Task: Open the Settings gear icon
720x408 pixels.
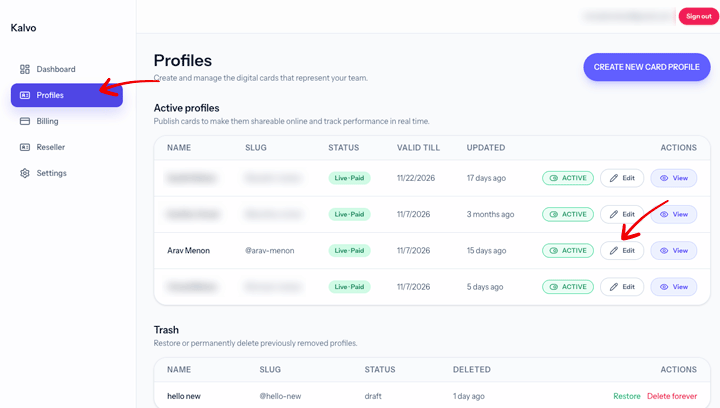Action: click(25, 173)
